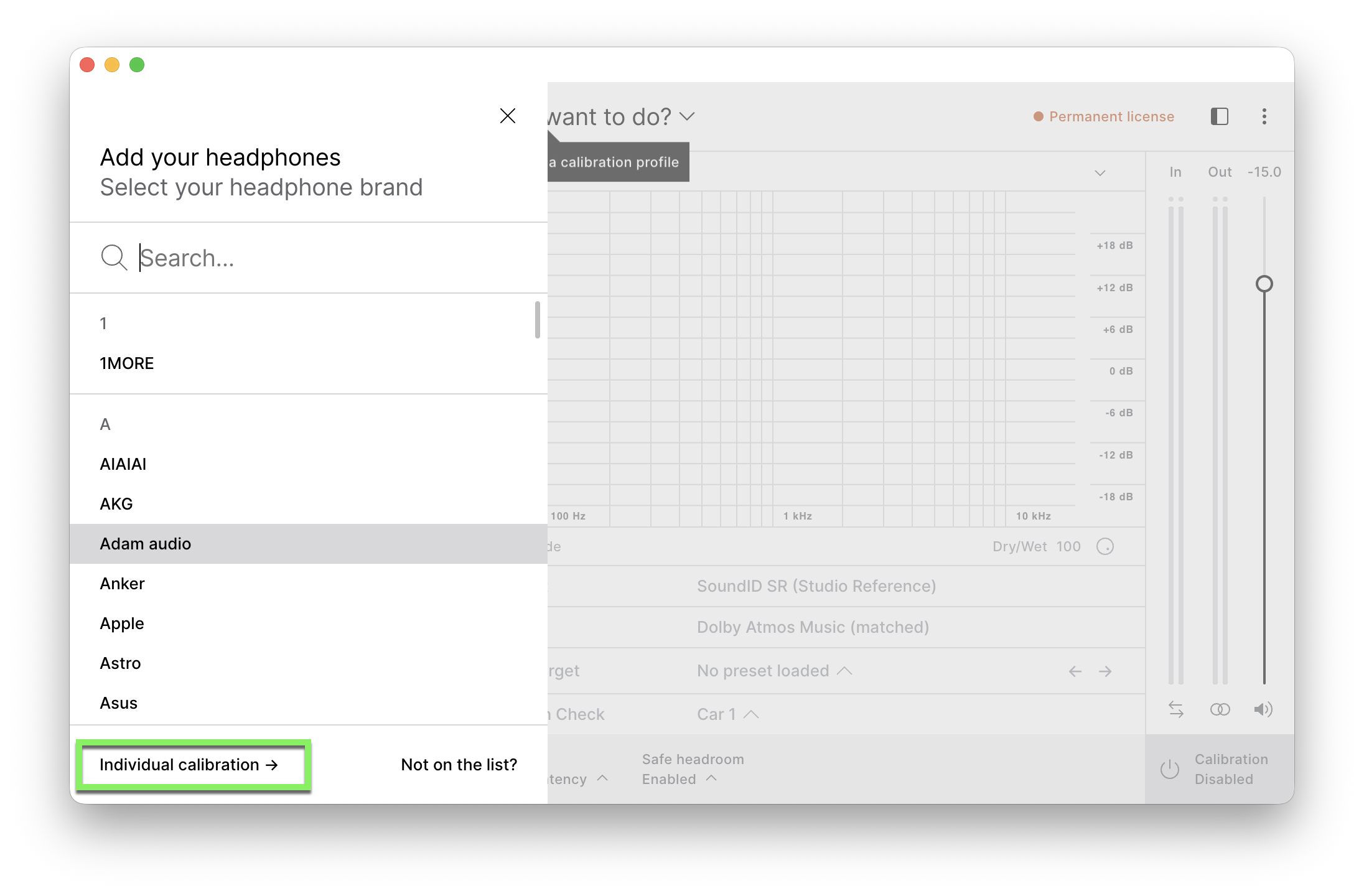Select the Apple brand
Screen dimensions: 1364x896
click(x=309, y=623)
